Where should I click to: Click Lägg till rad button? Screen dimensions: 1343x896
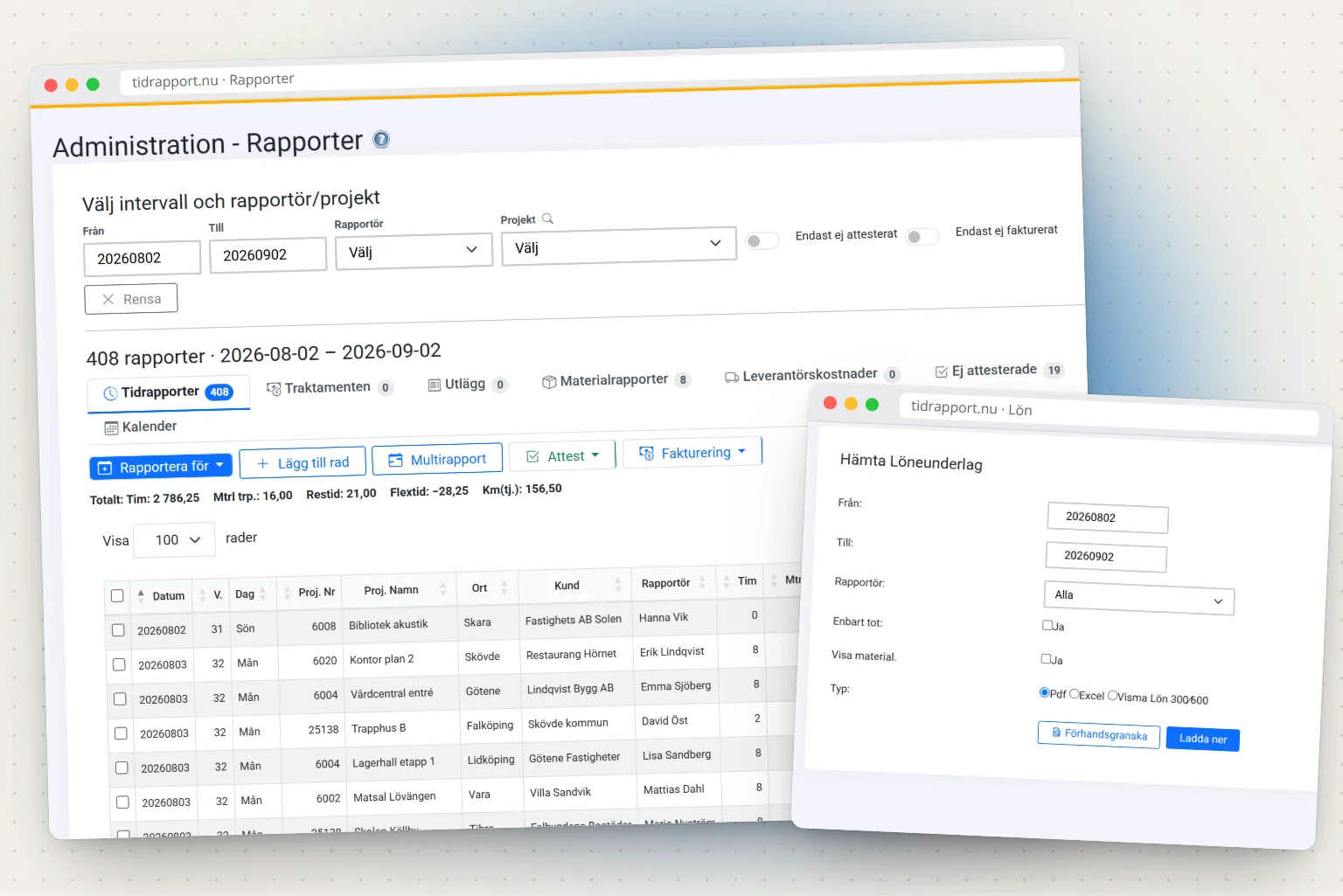coord(303,462)
